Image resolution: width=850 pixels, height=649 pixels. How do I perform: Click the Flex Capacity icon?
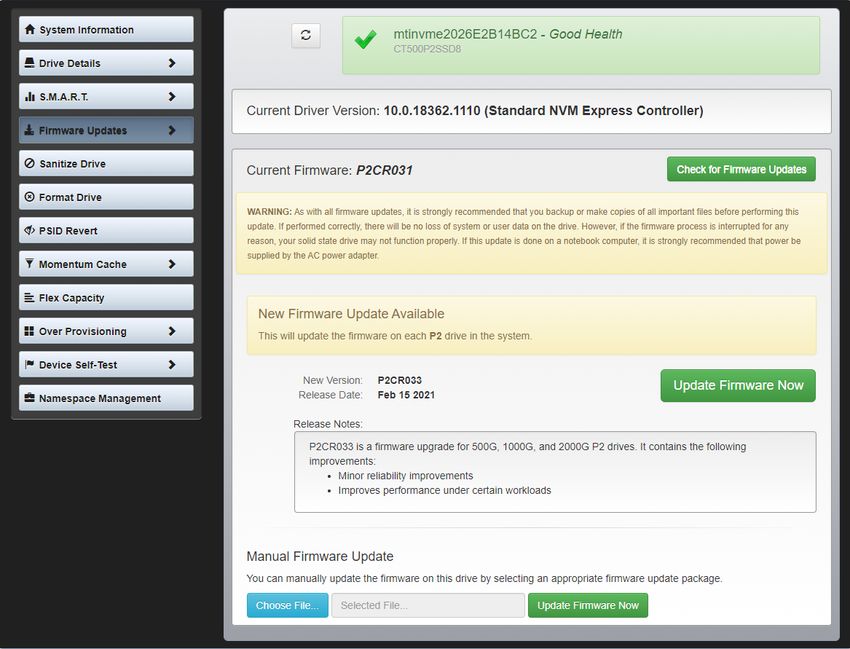(29, 298)
